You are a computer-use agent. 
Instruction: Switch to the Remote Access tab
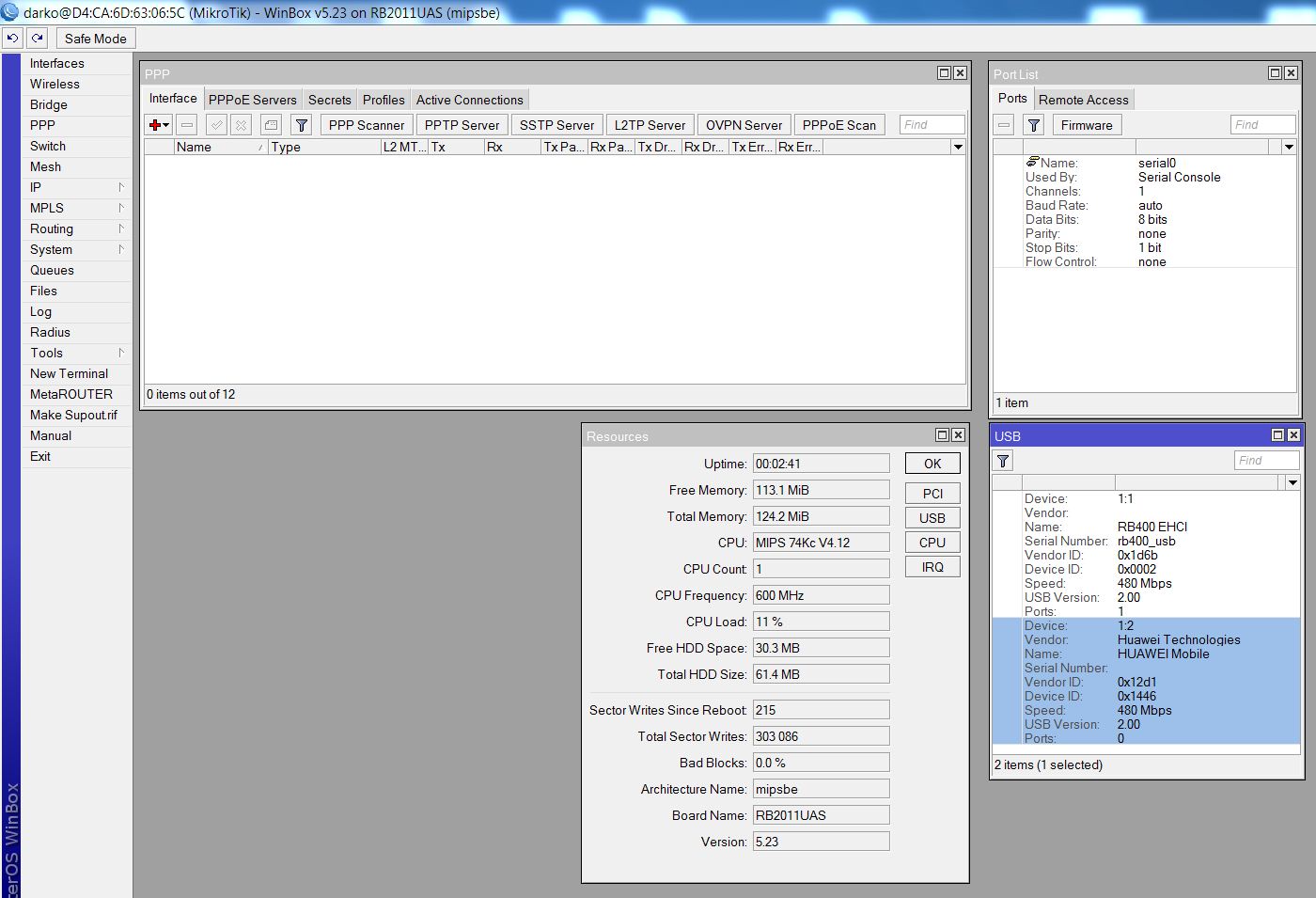[1084, 100]
